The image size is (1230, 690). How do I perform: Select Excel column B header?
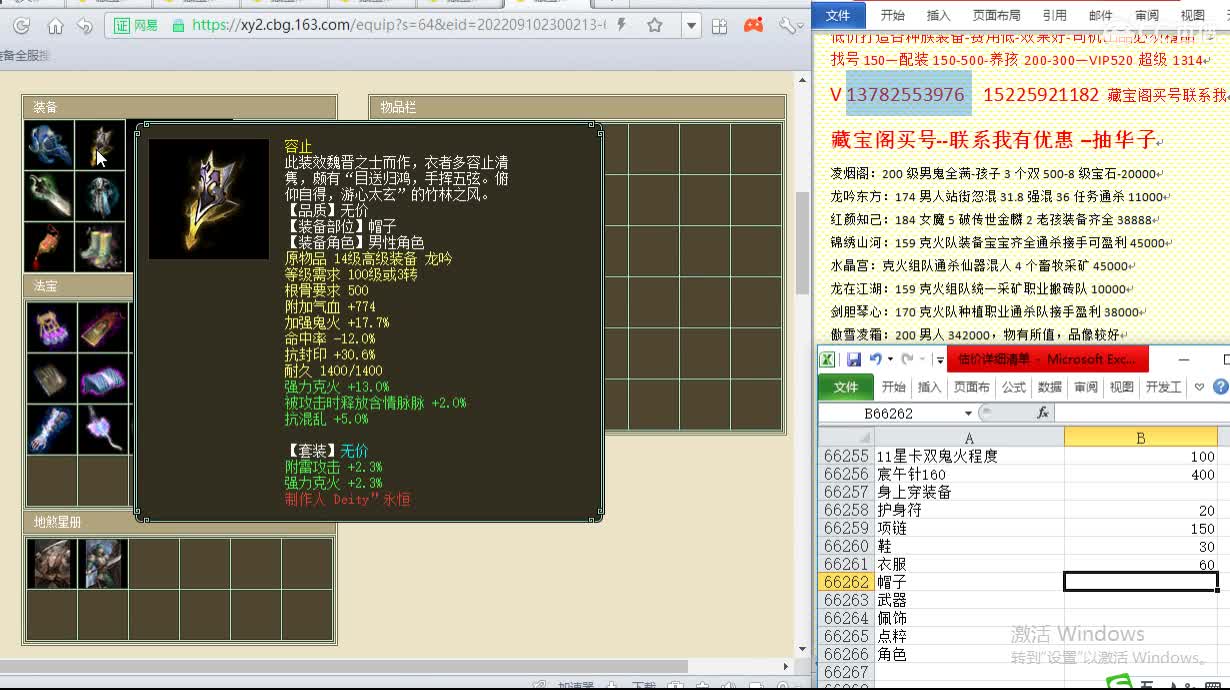pyautogui.click(x=1141, y=438)
